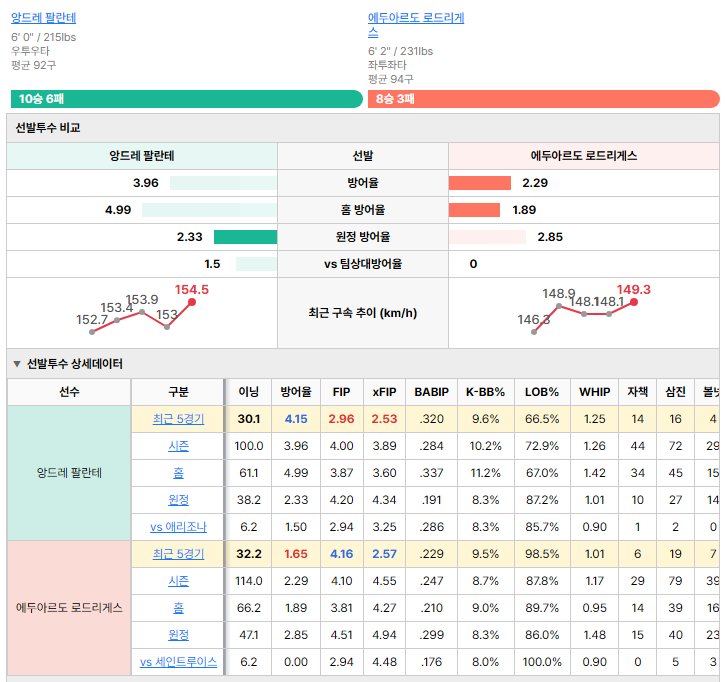Click the blue 4.15 ERA value
Screen dimensions: 726x682
click(296, 419)
